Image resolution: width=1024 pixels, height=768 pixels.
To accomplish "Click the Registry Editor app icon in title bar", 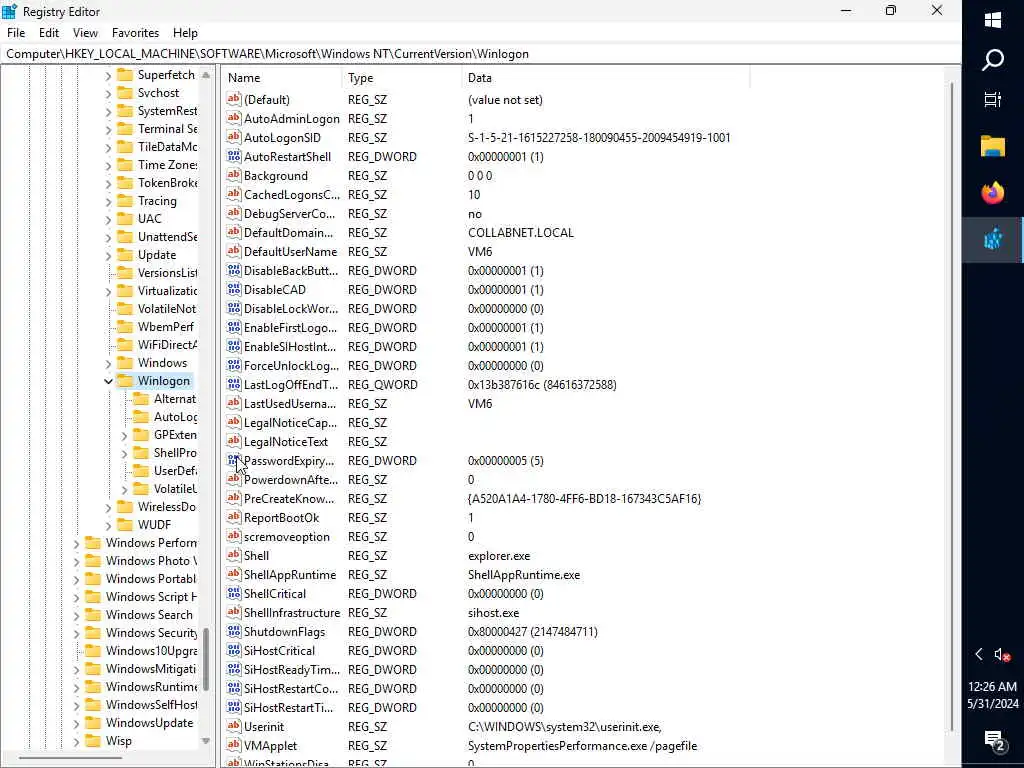I will (x=9, y=11).
